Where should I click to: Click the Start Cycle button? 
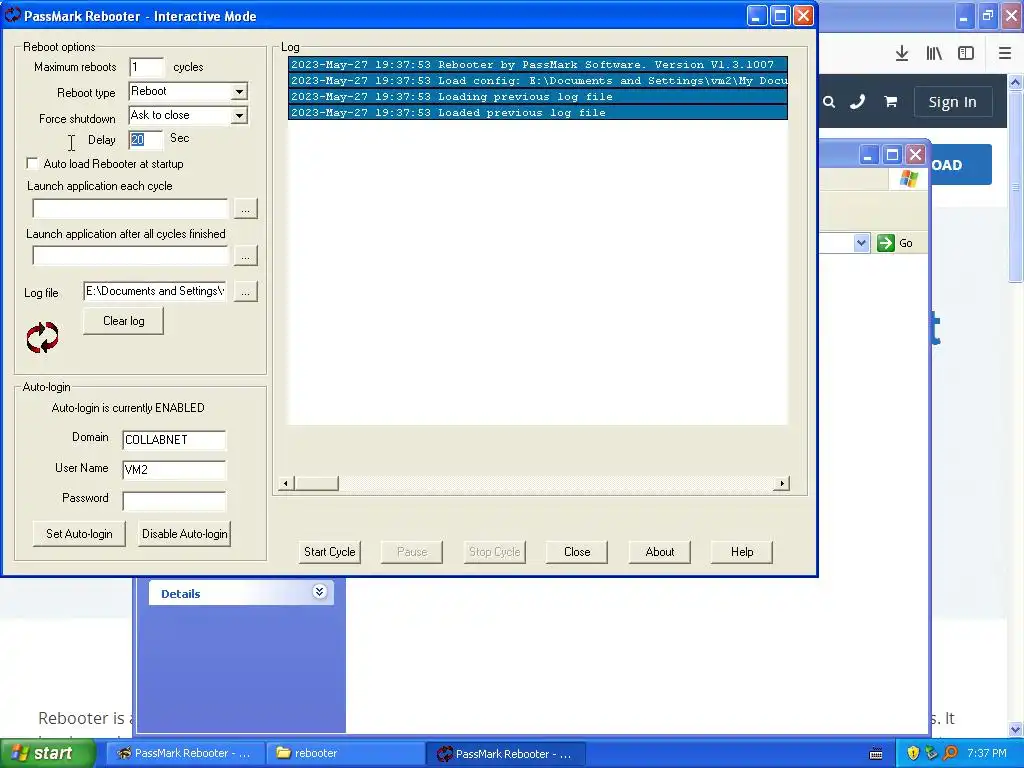[329, 552]
